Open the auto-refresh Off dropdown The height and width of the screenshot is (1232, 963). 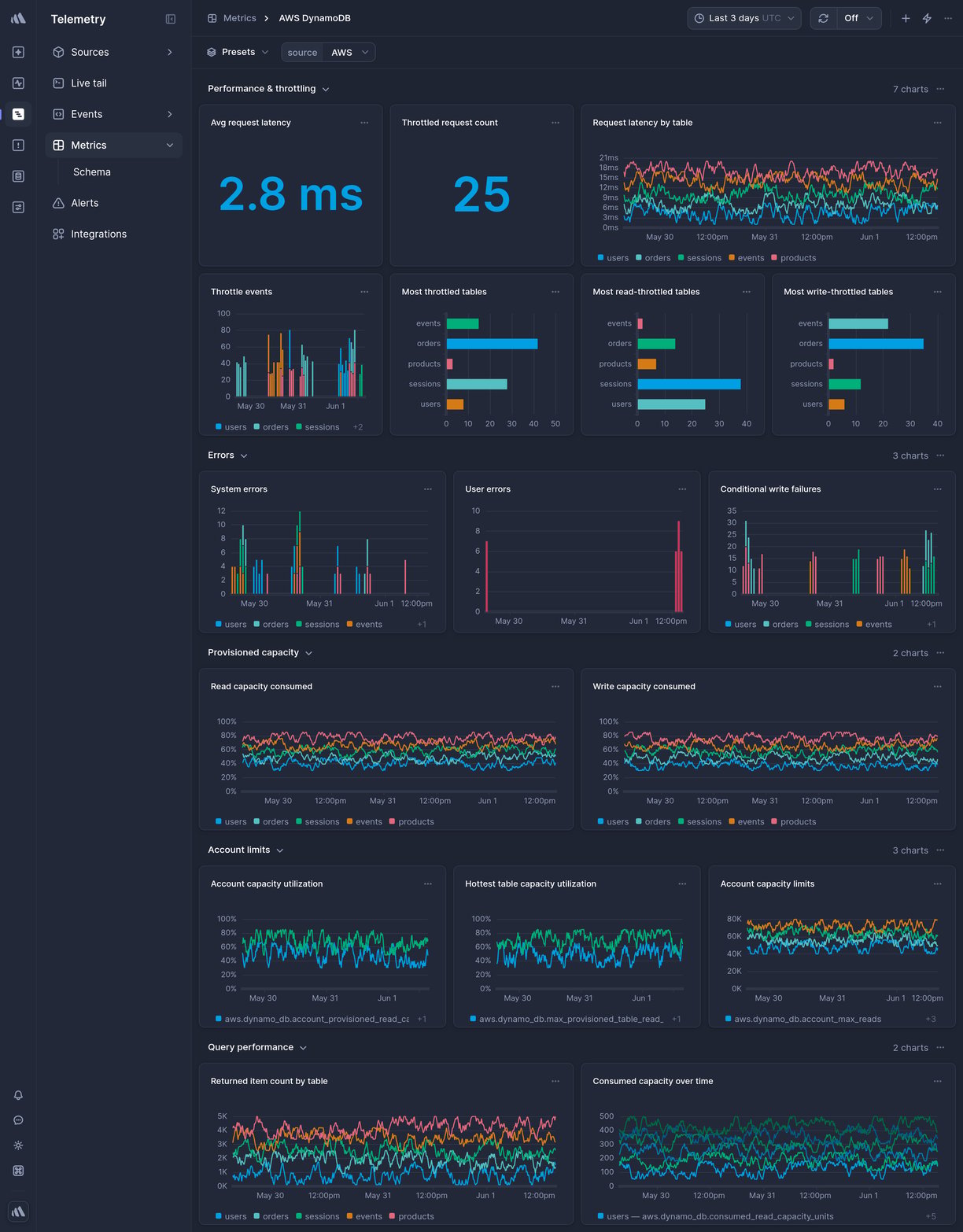[858, 18]
